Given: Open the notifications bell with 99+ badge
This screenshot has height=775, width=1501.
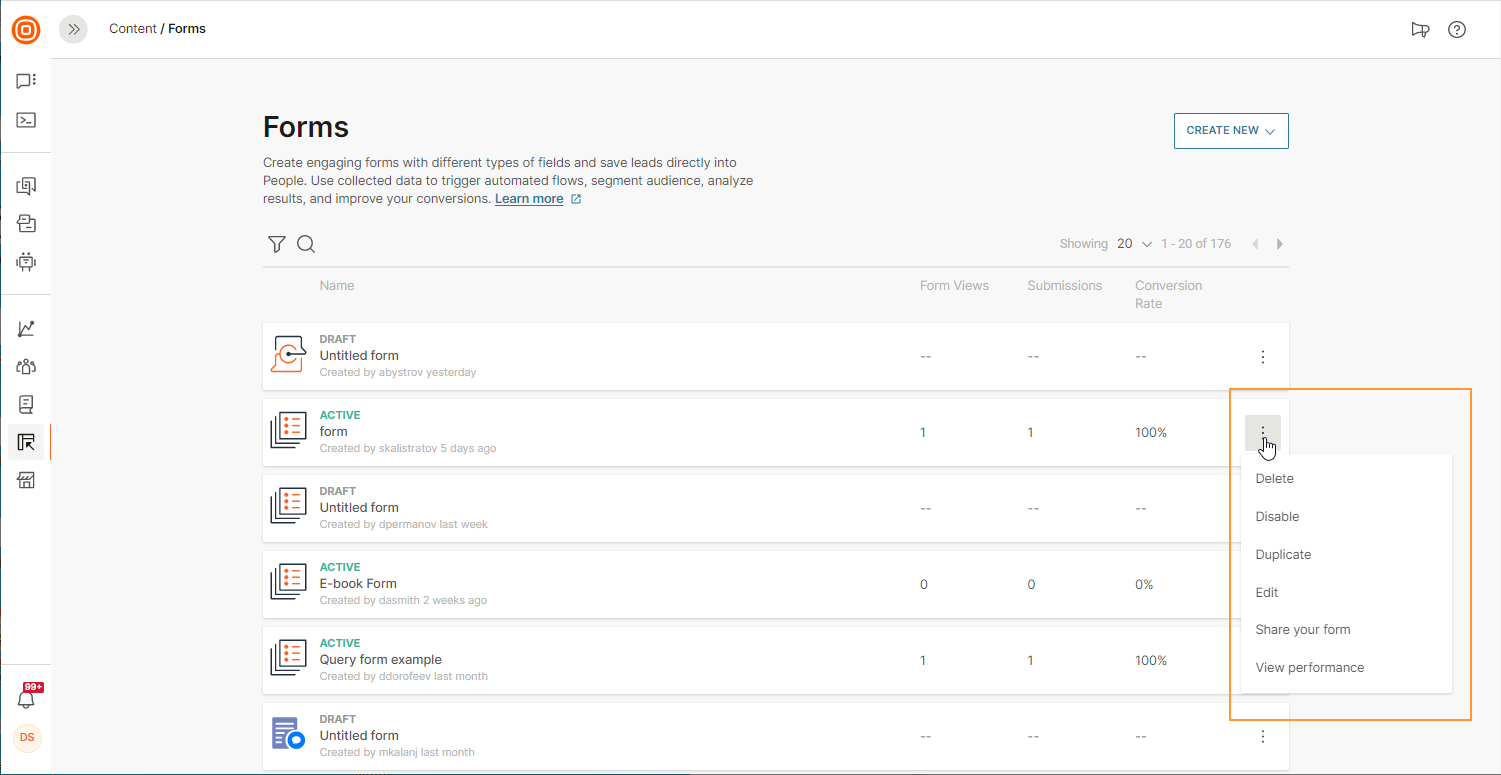Looking at the screenshot, I should (27, 698).
